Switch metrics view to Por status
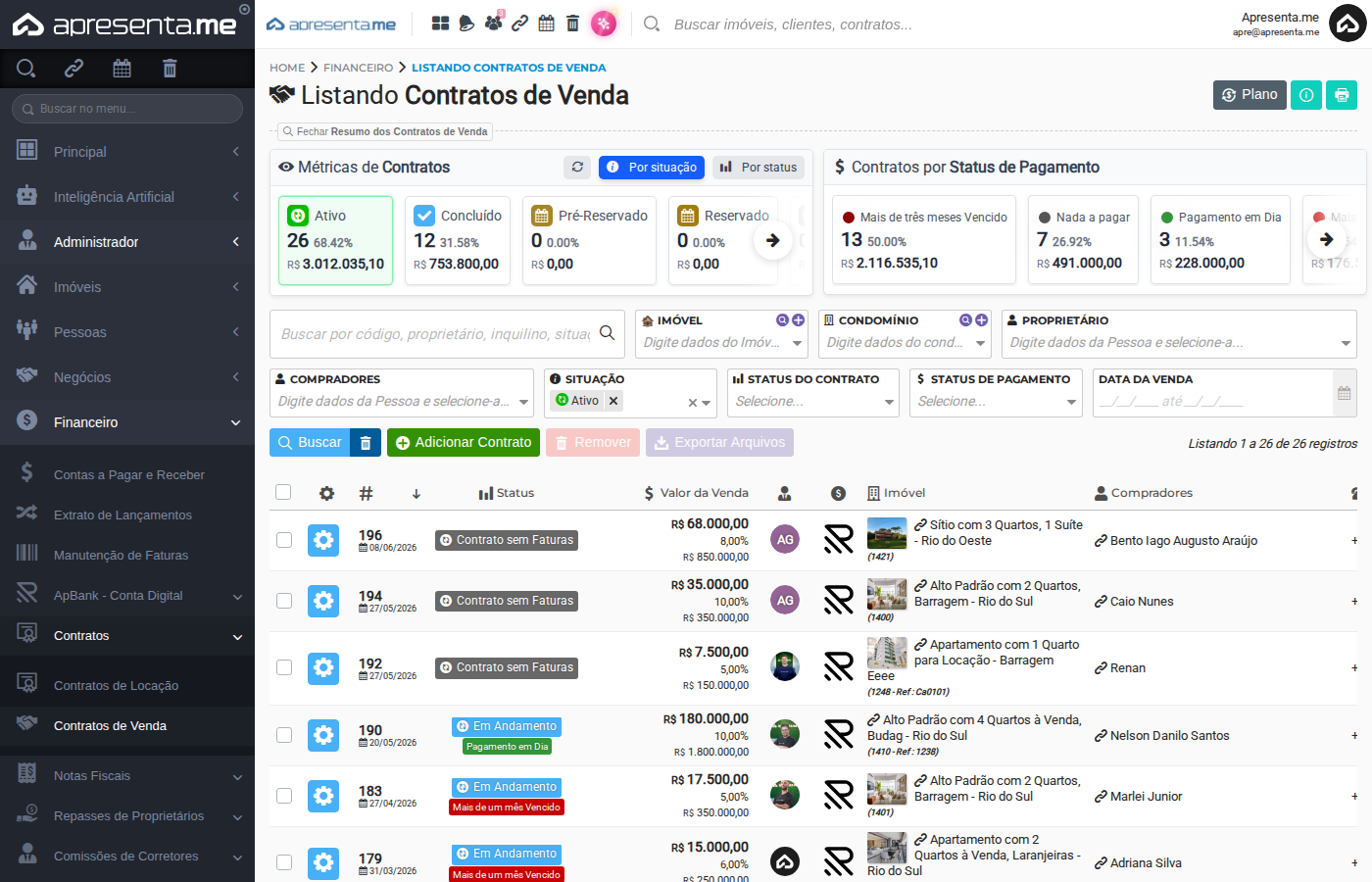Screen dimensions: 1372x882 point(759,168)
